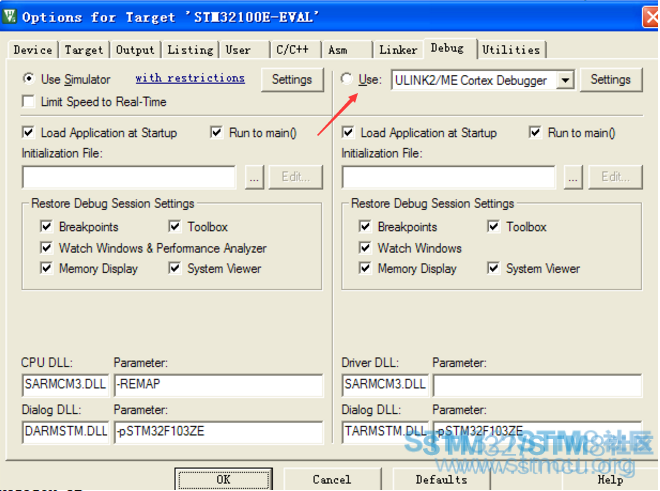The image size is (660, 491).
Task: Select the Debug tab
Action: 450,48
